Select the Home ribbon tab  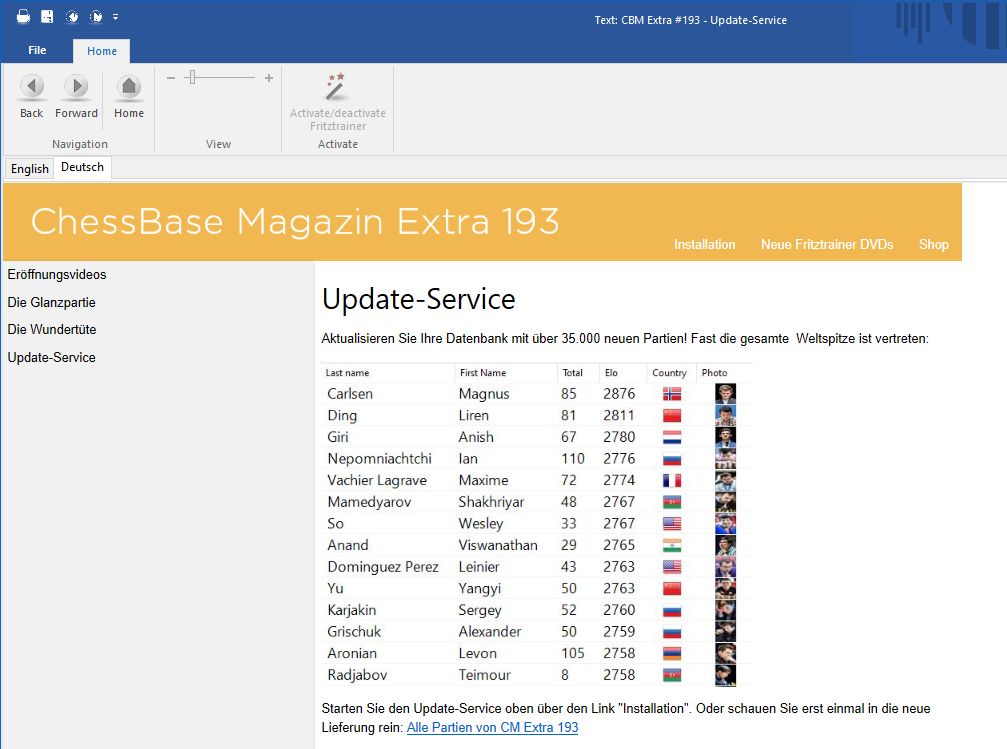(101, 51)
